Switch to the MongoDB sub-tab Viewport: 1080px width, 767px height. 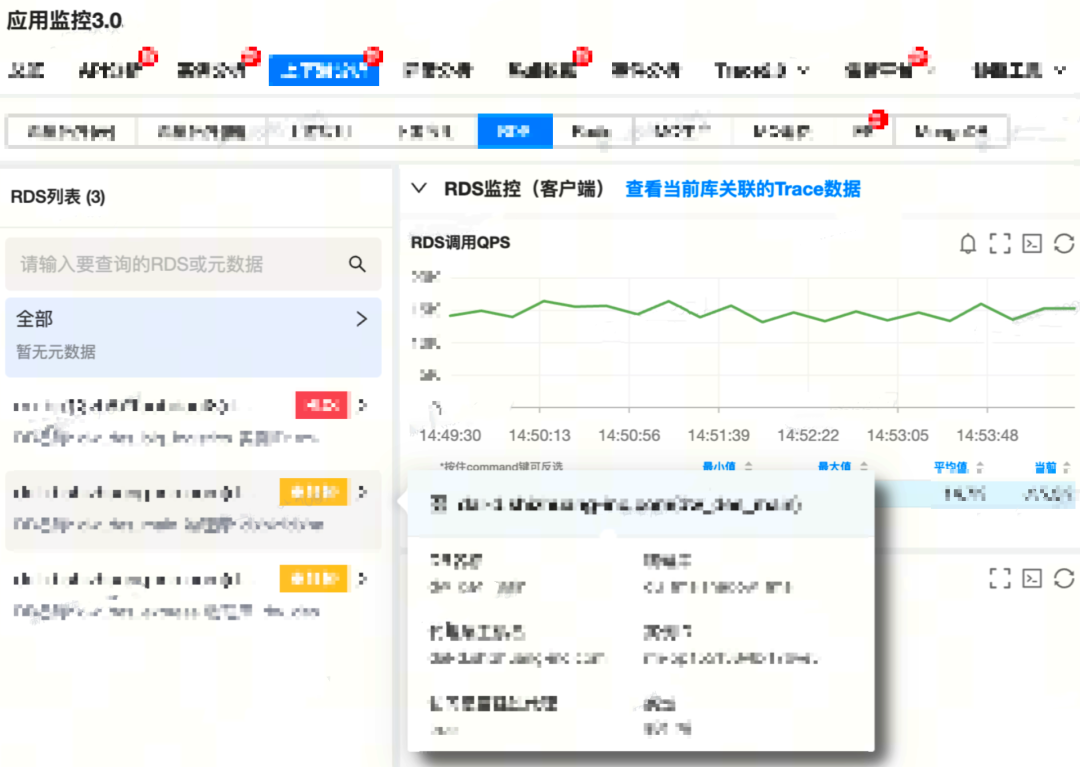tap(951, 131)
